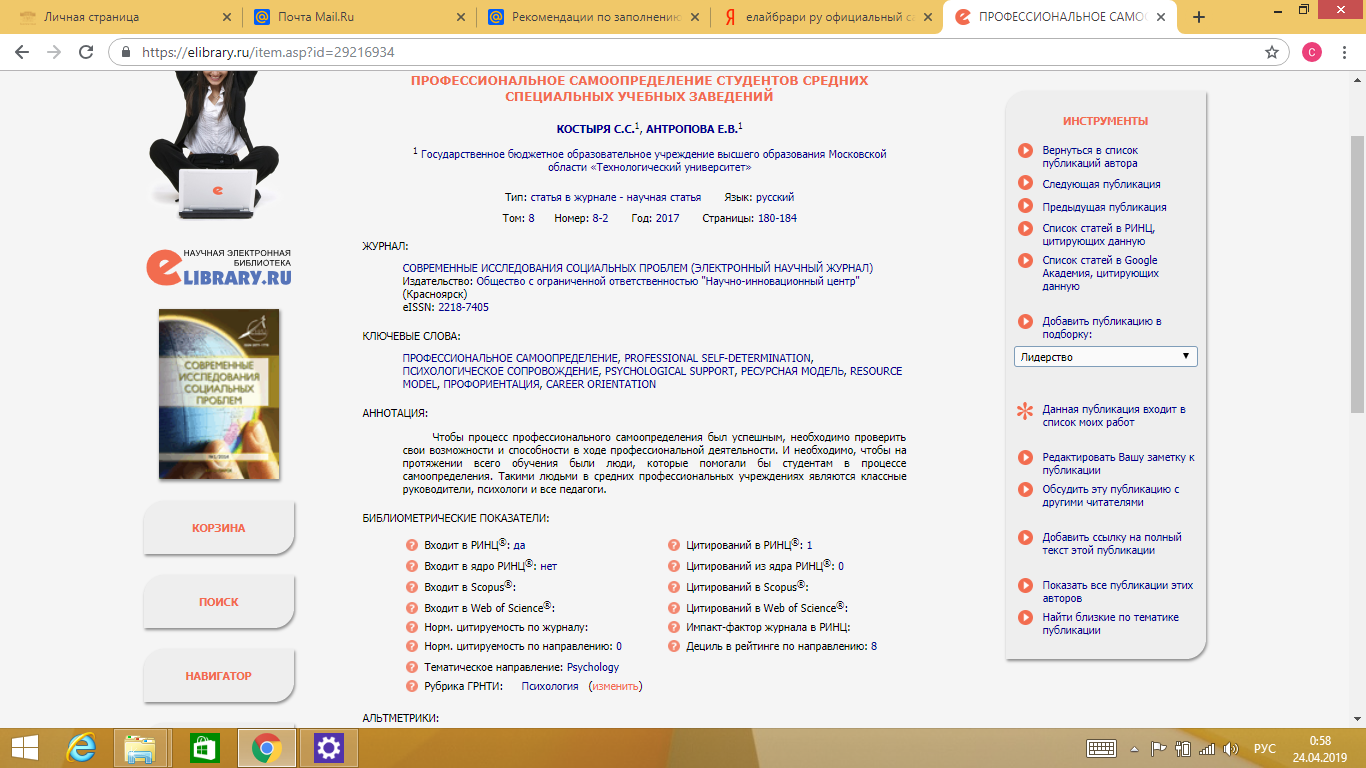The height and width of the screenshot is (768, 1366).
Task: Click arrow icon beside 'Найти близкие по тематике'
Action: (1025, 617)
